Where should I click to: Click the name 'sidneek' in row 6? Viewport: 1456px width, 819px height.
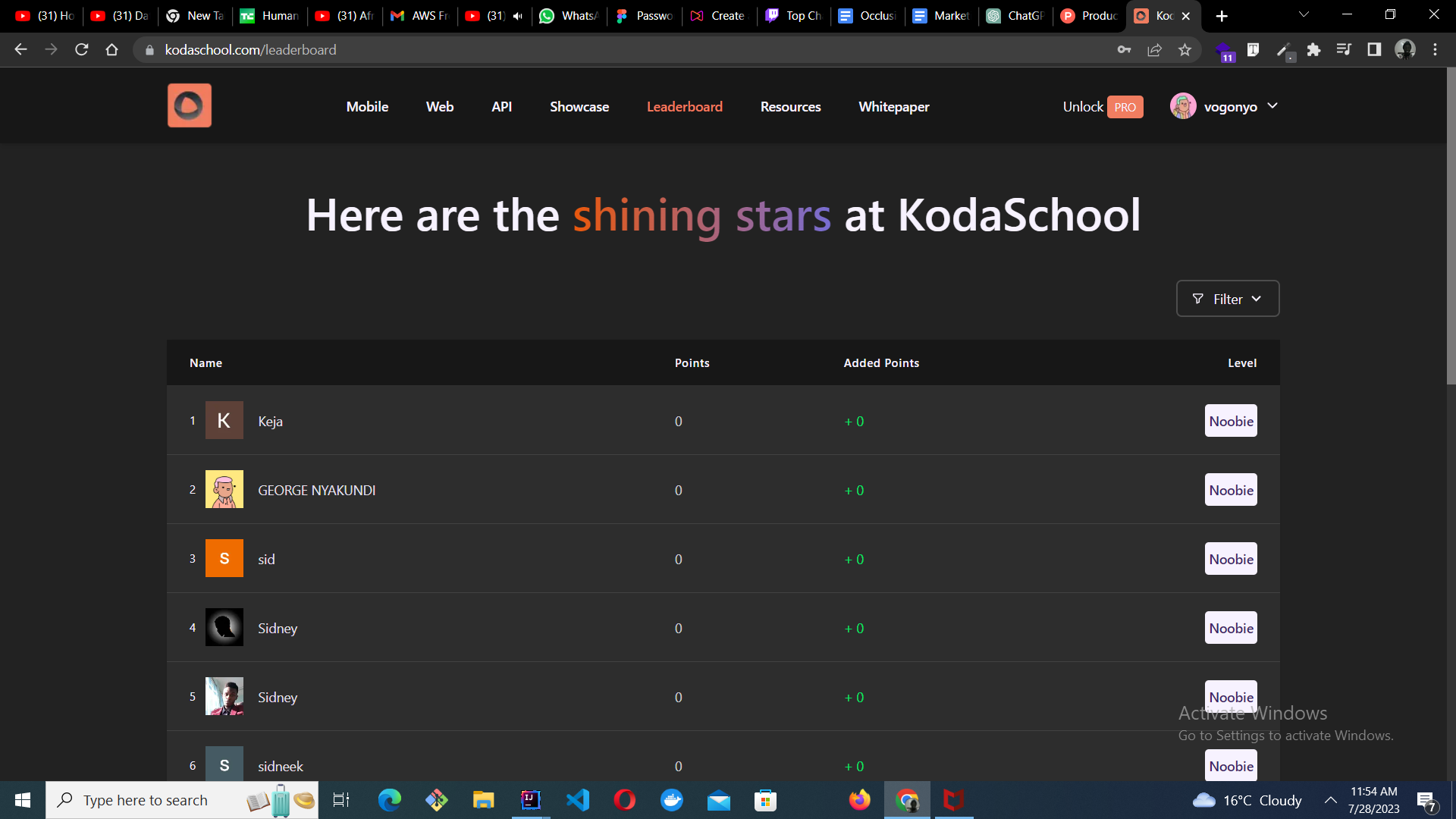point(281,767)
